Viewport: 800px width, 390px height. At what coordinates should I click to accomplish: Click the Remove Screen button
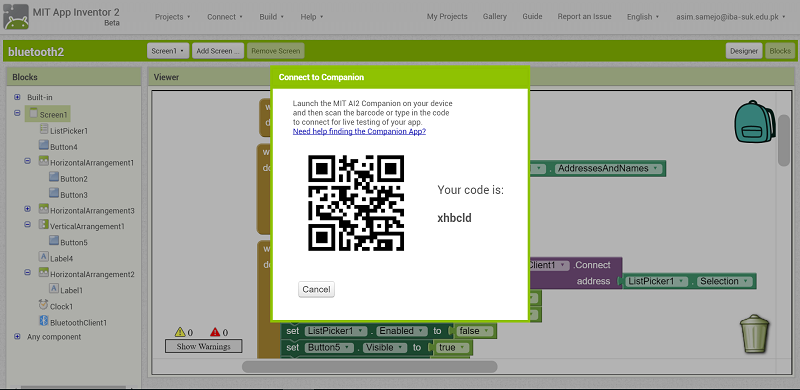coord(276,51)
